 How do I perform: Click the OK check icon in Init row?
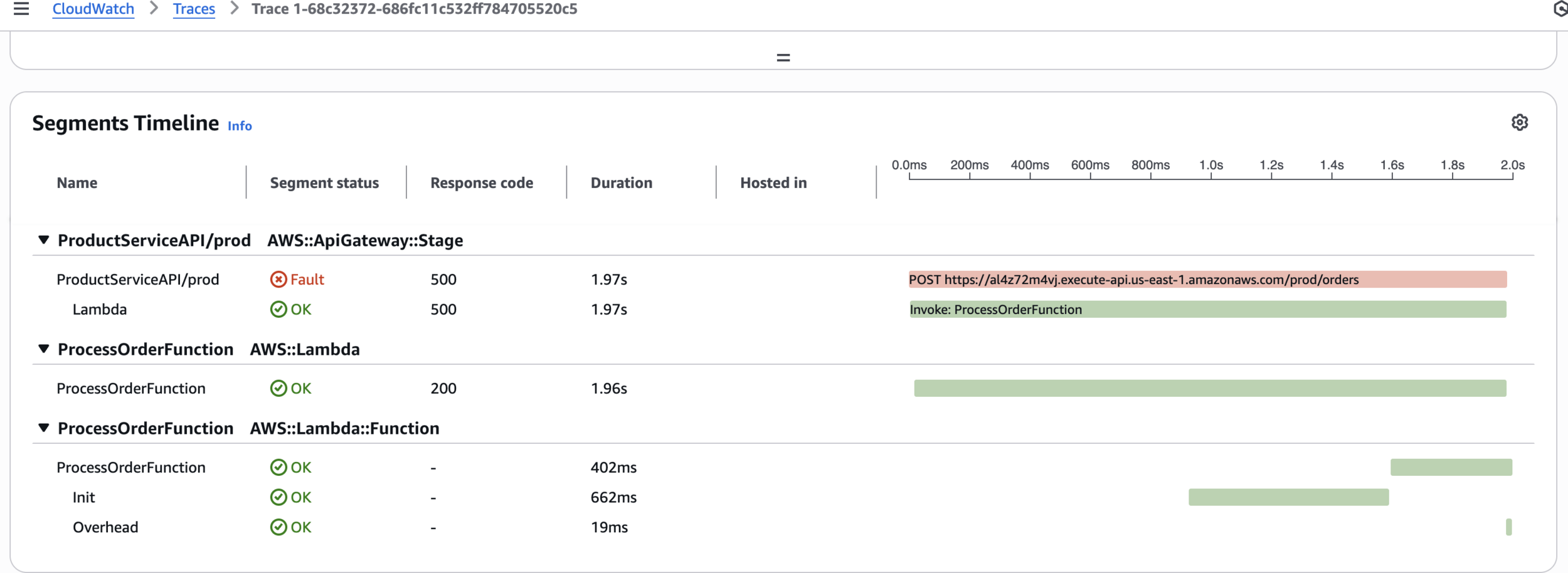click(x=278, y=497)
